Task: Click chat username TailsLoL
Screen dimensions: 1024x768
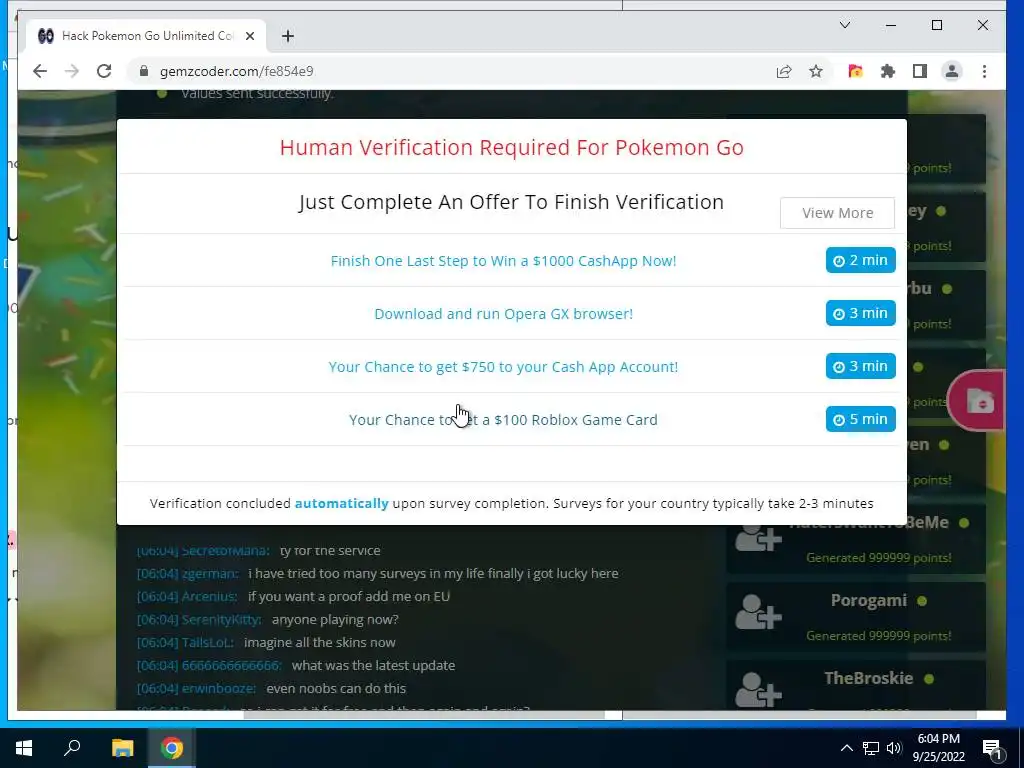Action: point(207,642)
